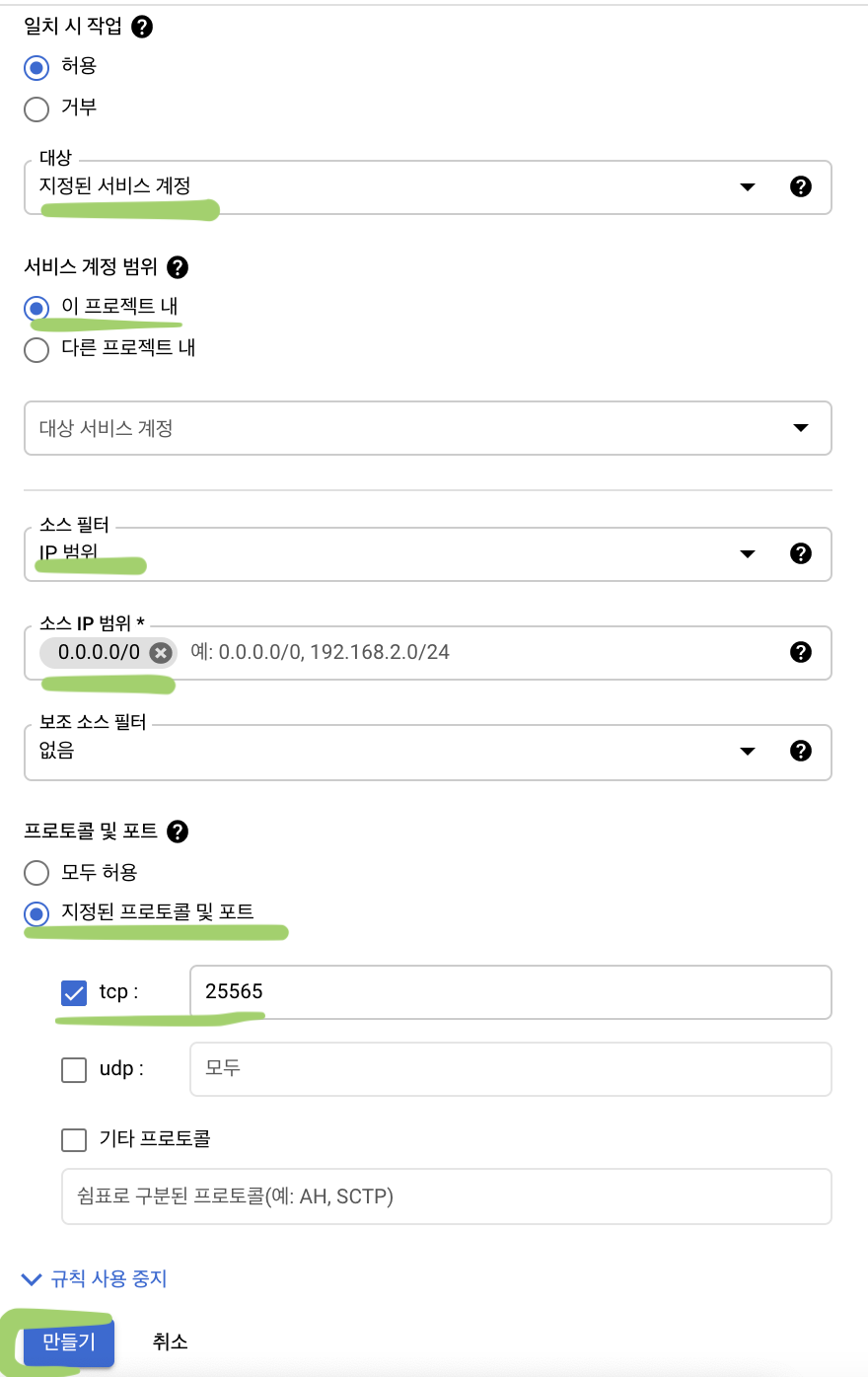Enable the udp checkbox
868x1377 pixels.
click(74, 1069)
